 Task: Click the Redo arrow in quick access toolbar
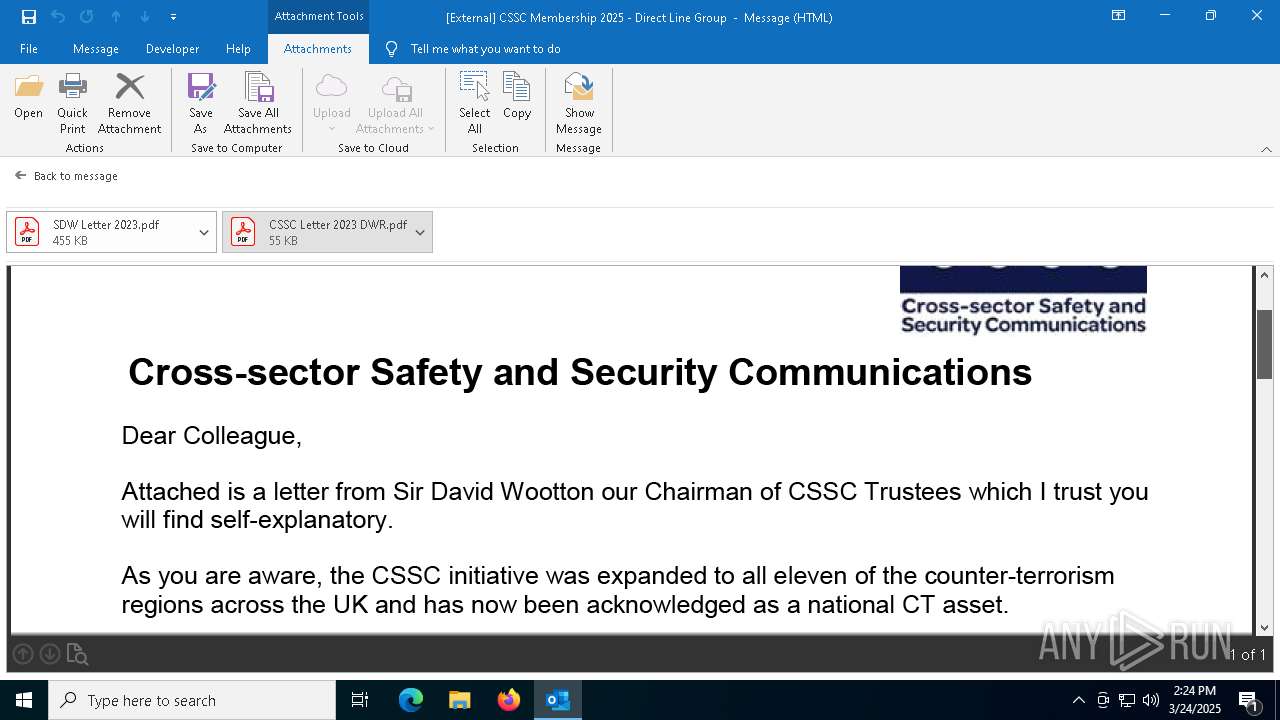[87, 17]
